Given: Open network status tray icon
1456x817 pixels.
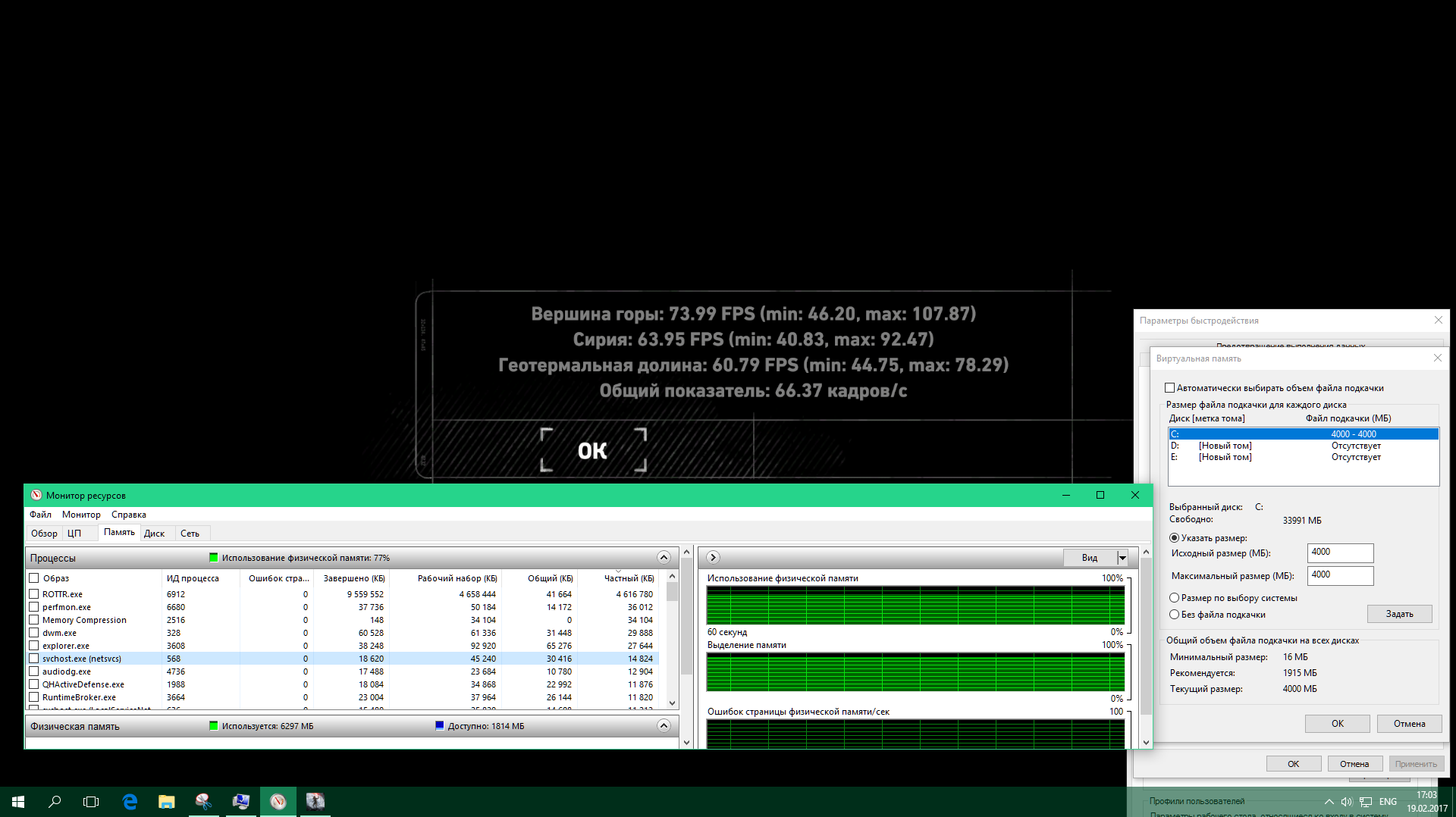Looking at the screenshot, I should pyautogui.click(x=1366, y=802).
